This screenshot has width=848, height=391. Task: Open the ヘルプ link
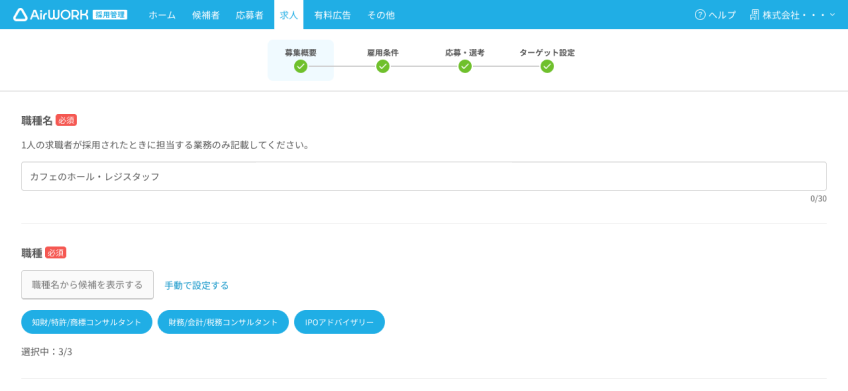[722, 15]
